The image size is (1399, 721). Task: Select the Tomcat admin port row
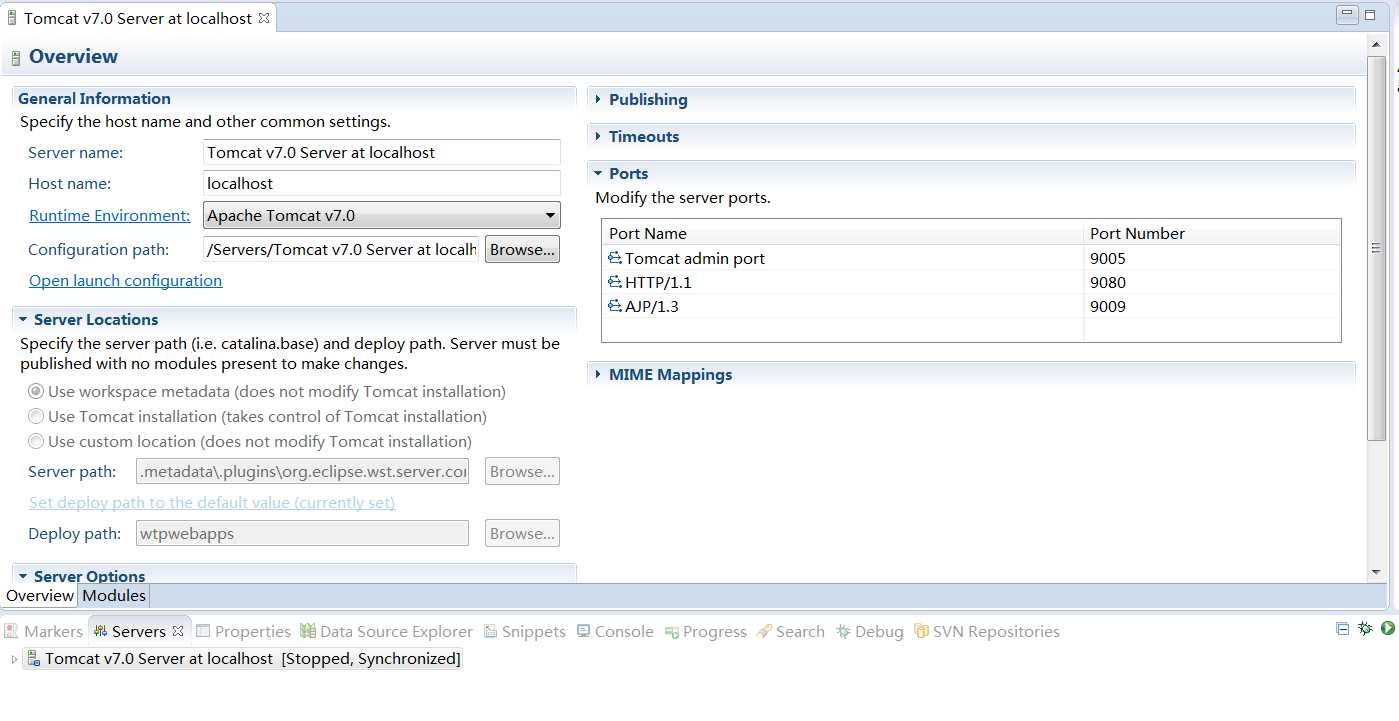click(971, 258)
